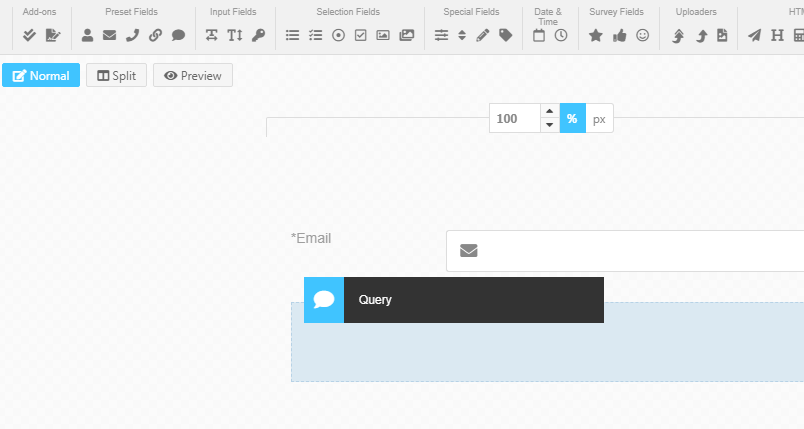Click the Date & Time group label
Viewport: 804px width, 429px height.
pos(548,16)
